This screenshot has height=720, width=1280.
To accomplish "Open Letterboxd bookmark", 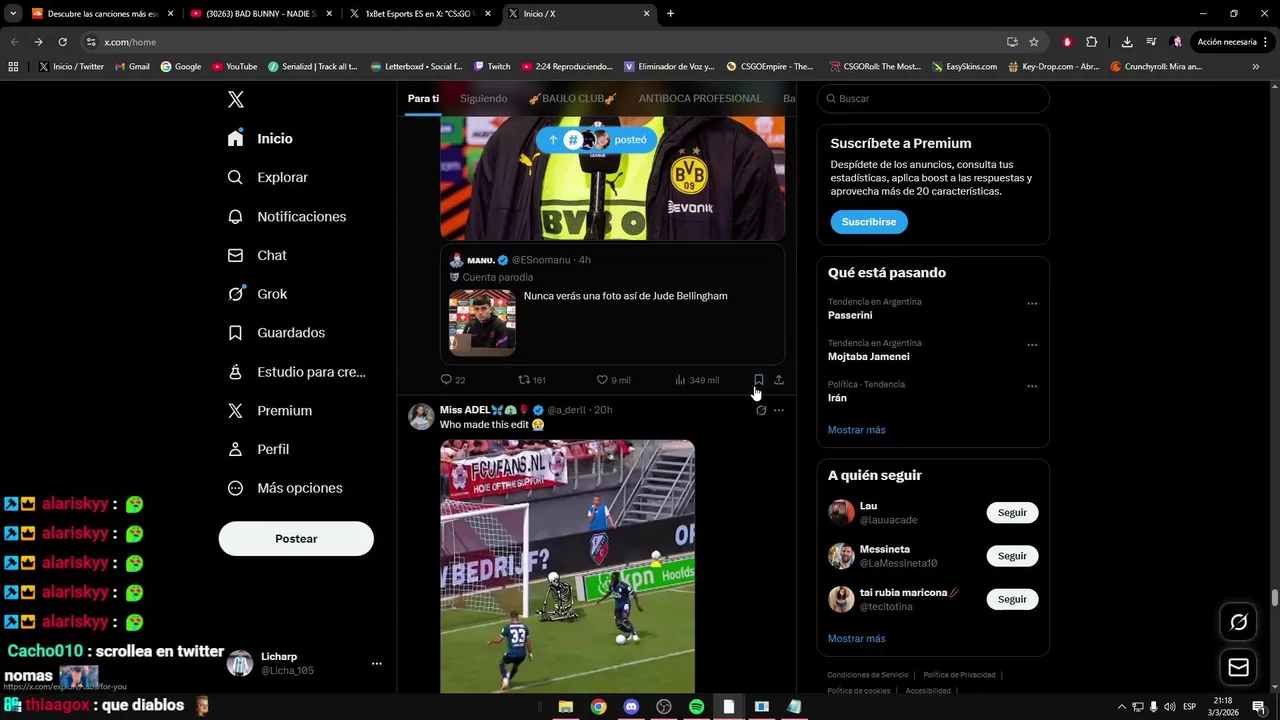I will coord(416,66).
